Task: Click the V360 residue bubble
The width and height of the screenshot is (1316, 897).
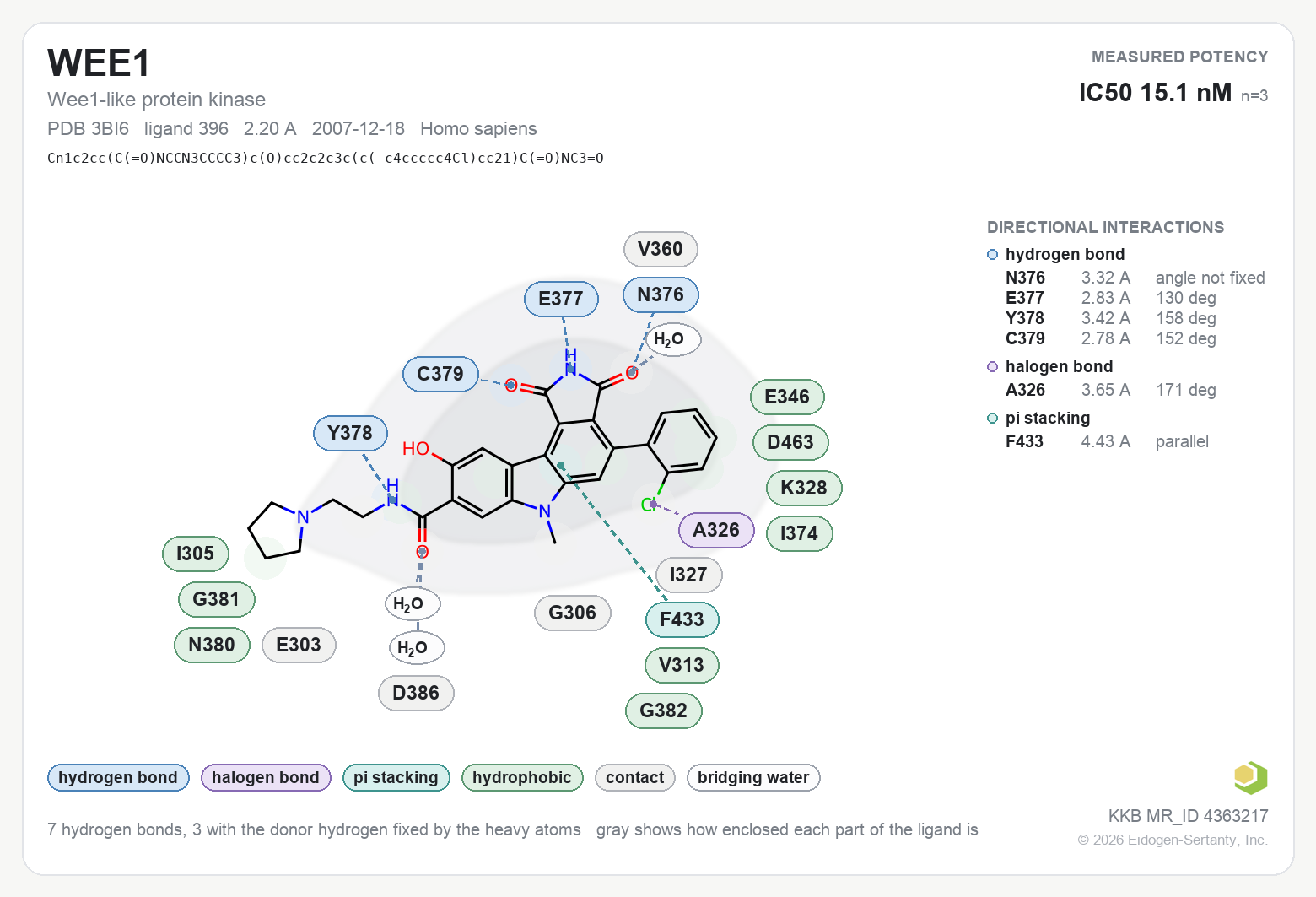Action: point(661,249)
